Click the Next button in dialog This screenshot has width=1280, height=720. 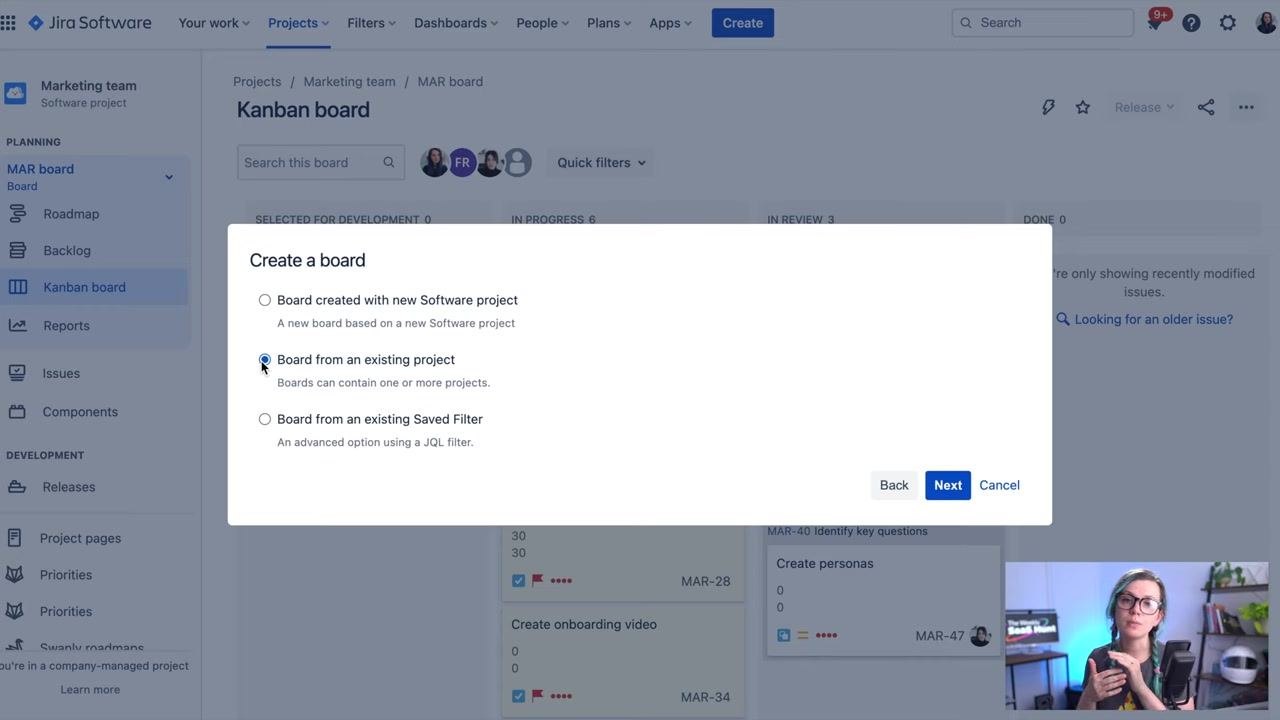(x=948, y=485)
